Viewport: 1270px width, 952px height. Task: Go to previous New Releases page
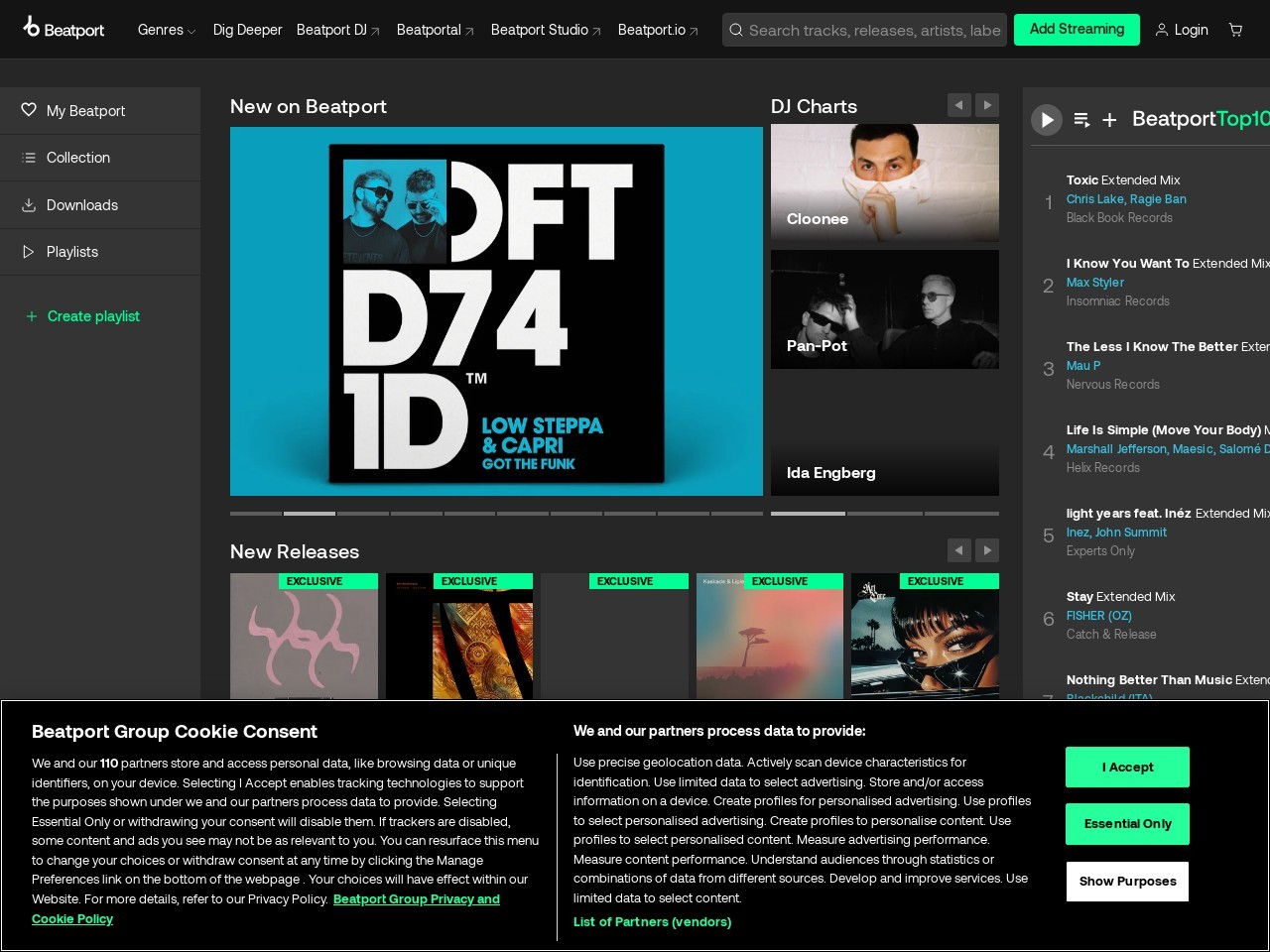958,550
